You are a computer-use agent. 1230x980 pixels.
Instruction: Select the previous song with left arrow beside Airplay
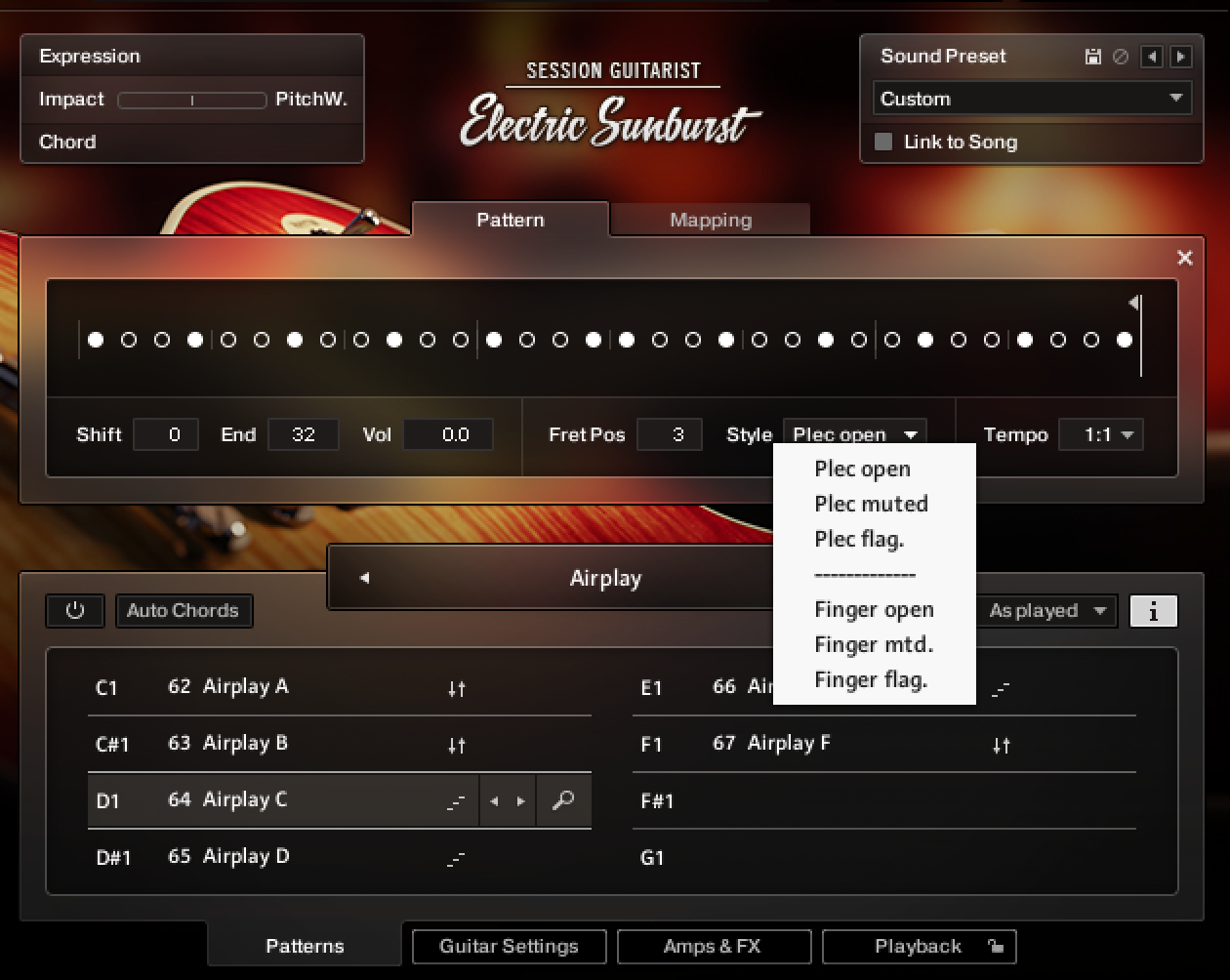point(364,578)
